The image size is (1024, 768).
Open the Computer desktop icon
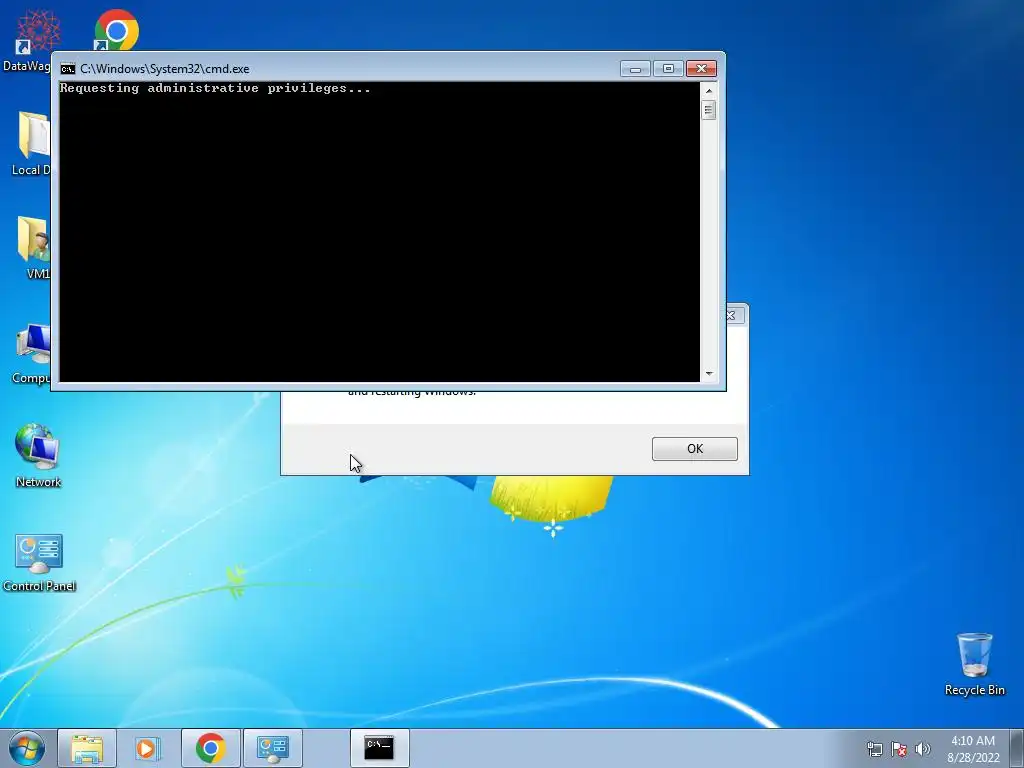(x=31, y=353)
